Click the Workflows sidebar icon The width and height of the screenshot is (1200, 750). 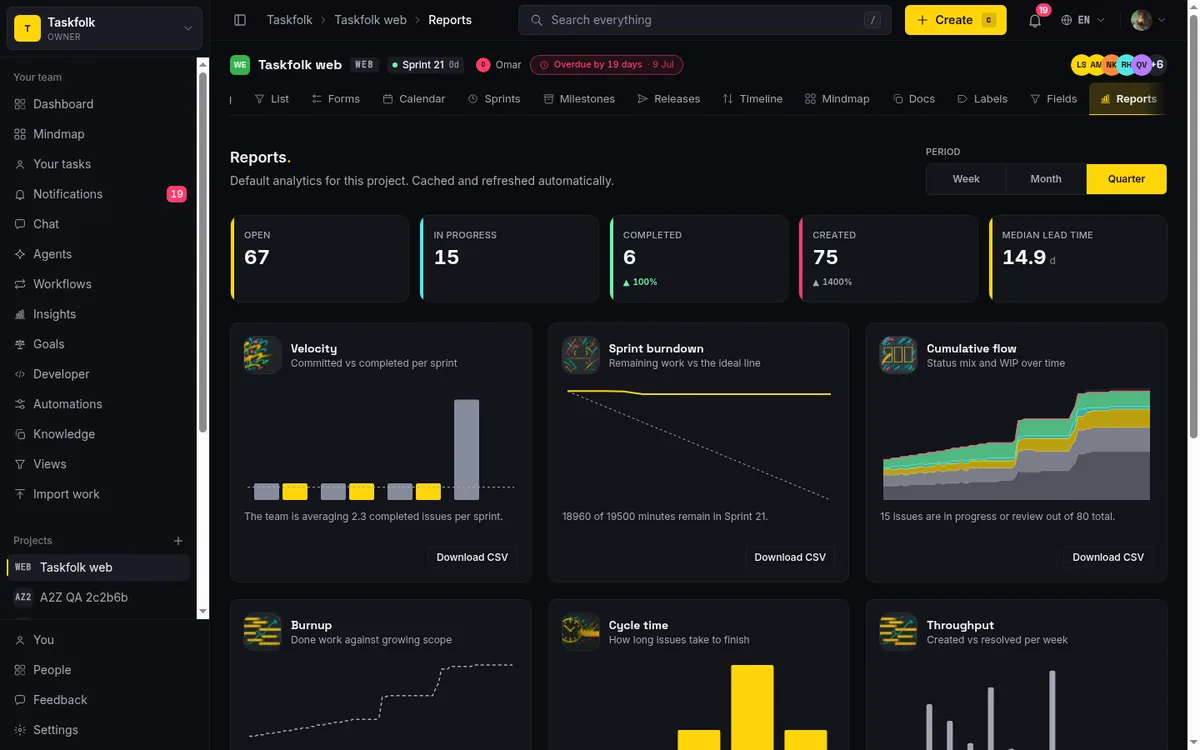(20, 284)
